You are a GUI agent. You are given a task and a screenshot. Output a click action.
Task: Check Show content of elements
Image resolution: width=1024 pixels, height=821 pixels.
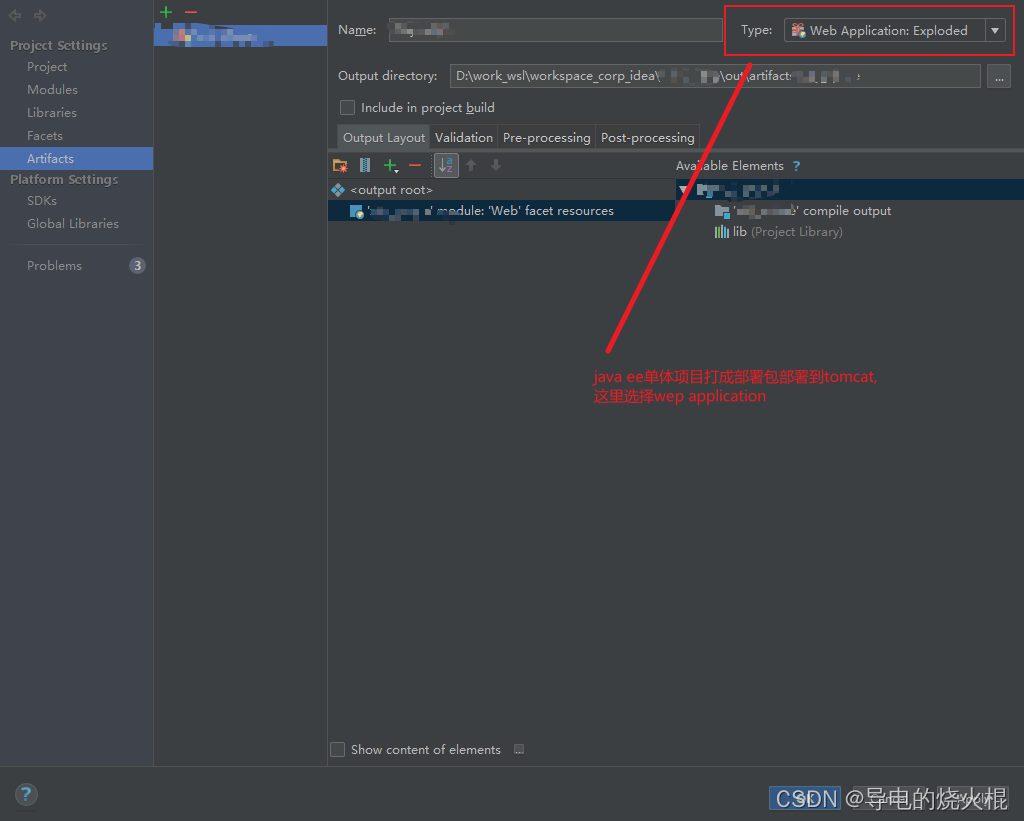tap(338, 749)
